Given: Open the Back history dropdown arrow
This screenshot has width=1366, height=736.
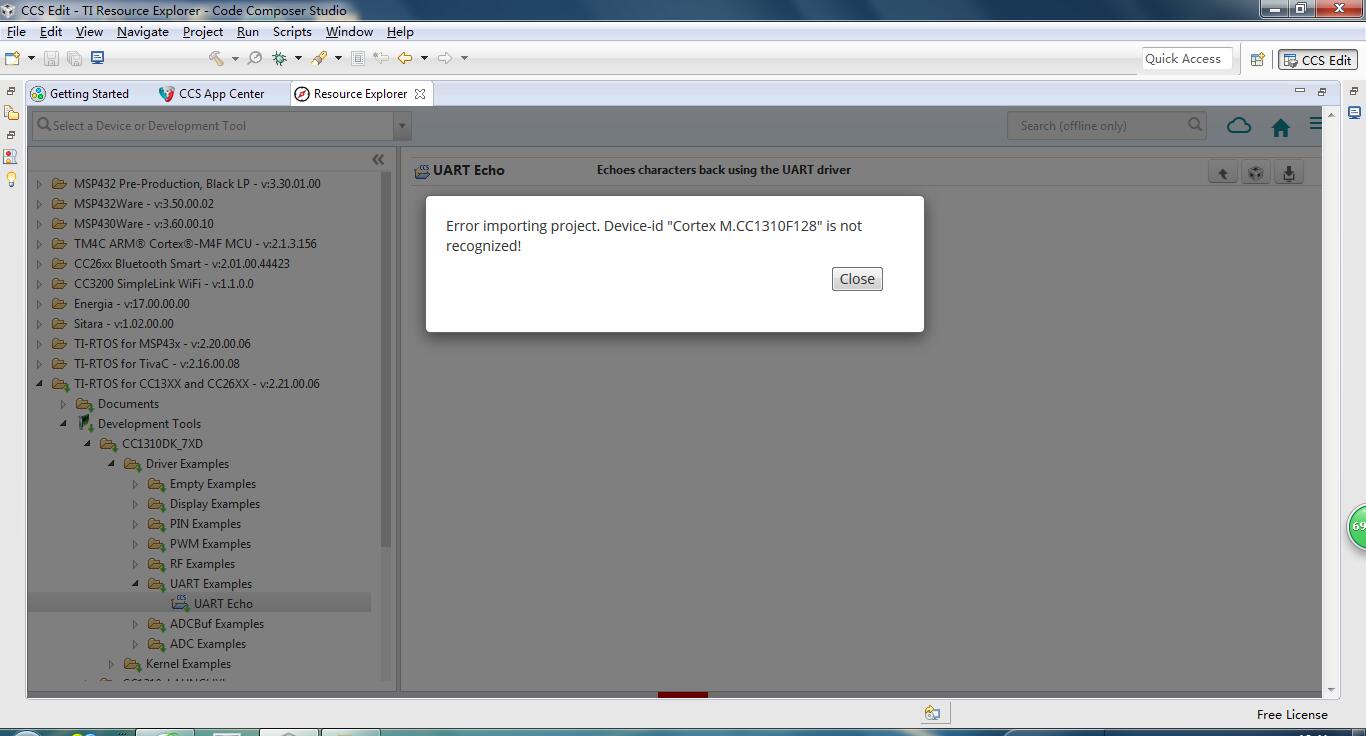Looking at the screenshot, I should pyautogui.click(x=424, y=58).
